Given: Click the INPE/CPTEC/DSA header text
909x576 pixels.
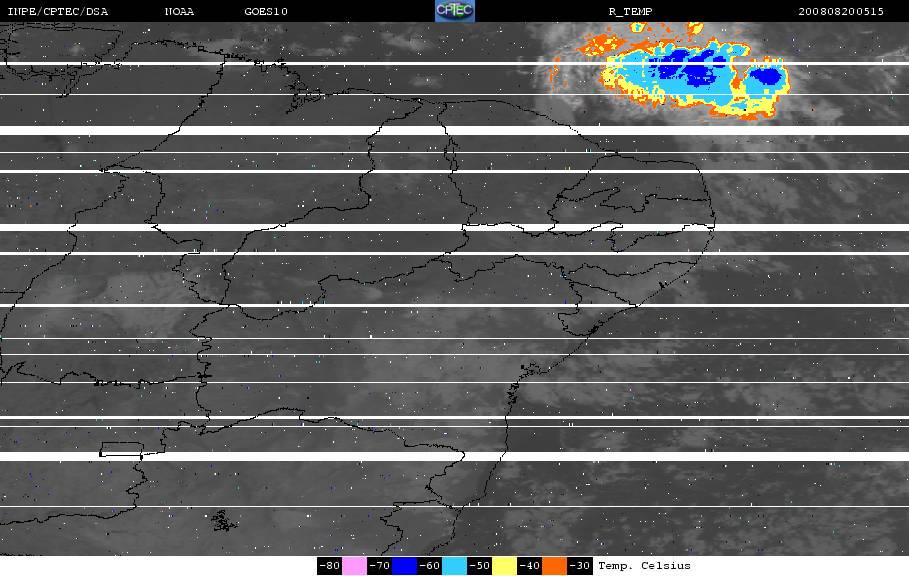Looking at the screenshot, I should click(57, 12).
